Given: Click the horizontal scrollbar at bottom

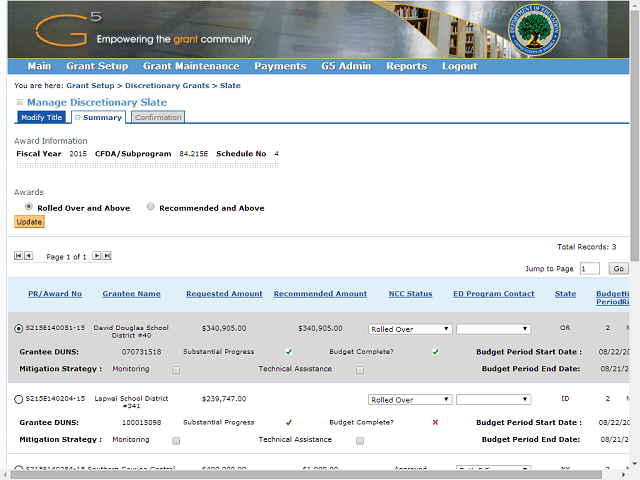Looking at the screenshot, I should coord(306,475).
